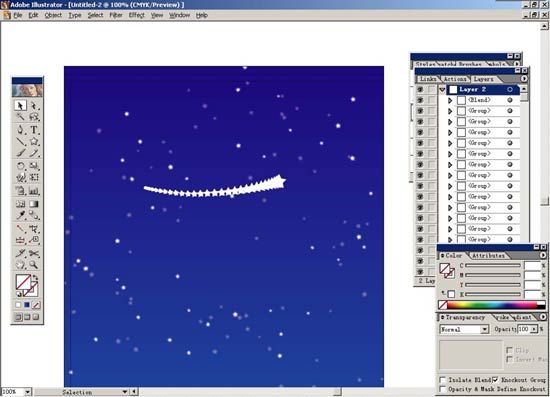Select the Paintbrush tool

tap(20, 153)
